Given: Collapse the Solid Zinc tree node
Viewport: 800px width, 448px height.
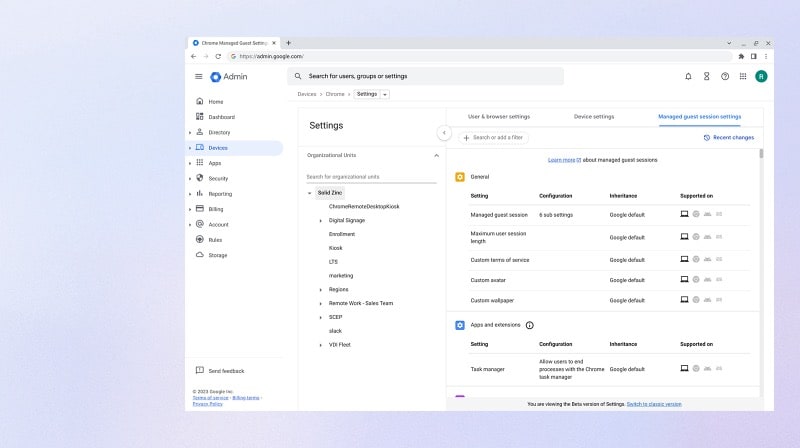Looking at the screenshot, I should pyautogui.click(x=309, y=193).
